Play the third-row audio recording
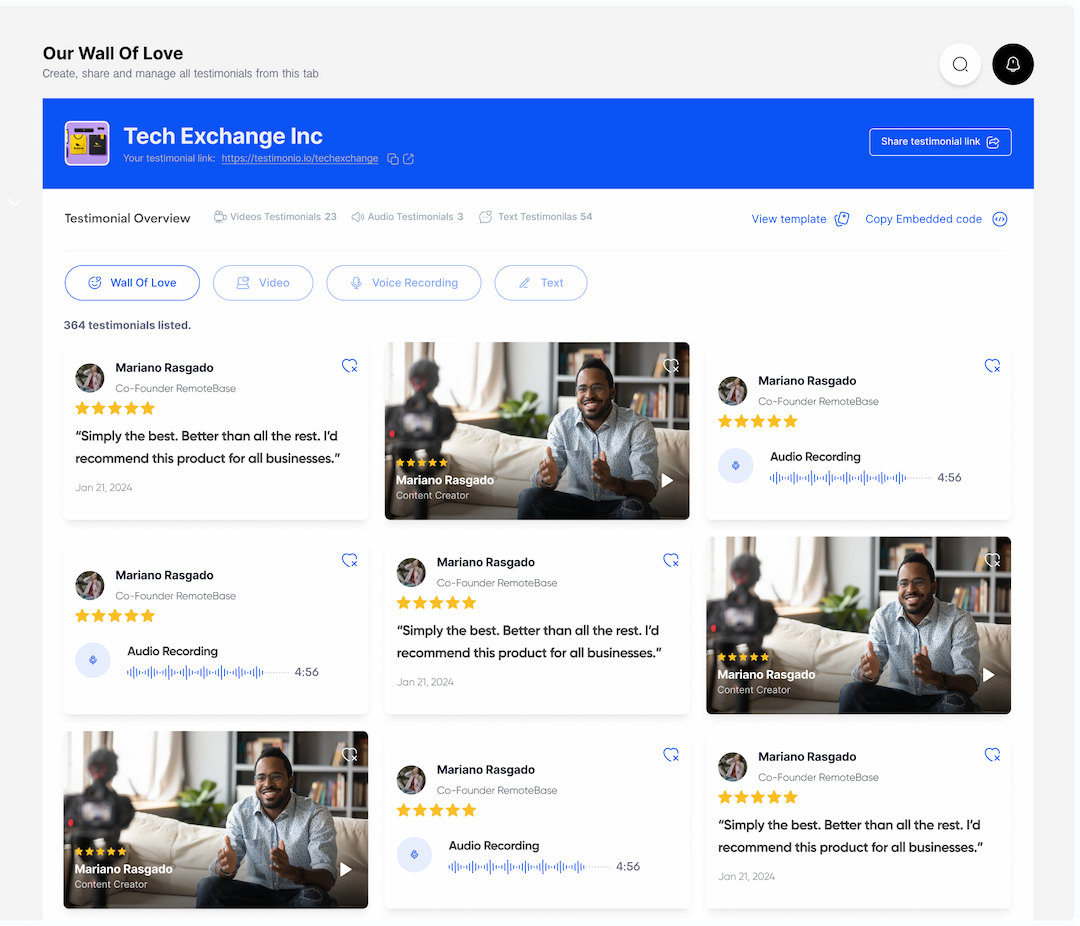Image resolution: width=1080 pixels, height=926 pixels. (415, 854)
